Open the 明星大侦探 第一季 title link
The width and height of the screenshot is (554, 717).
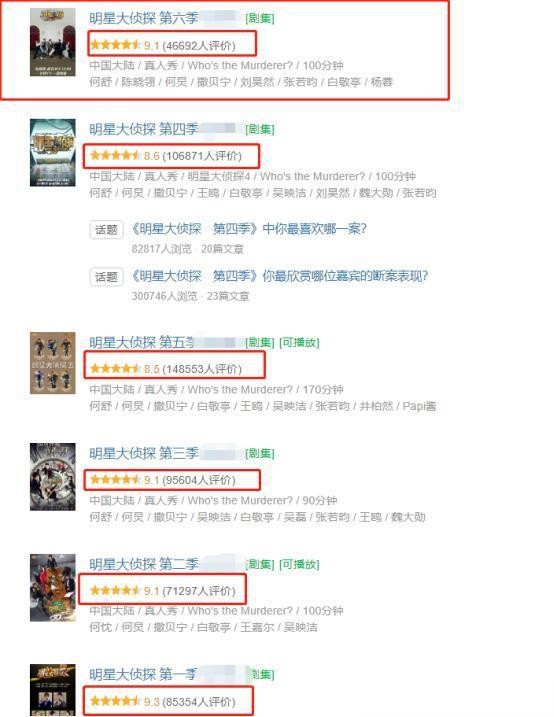point(143,674)
